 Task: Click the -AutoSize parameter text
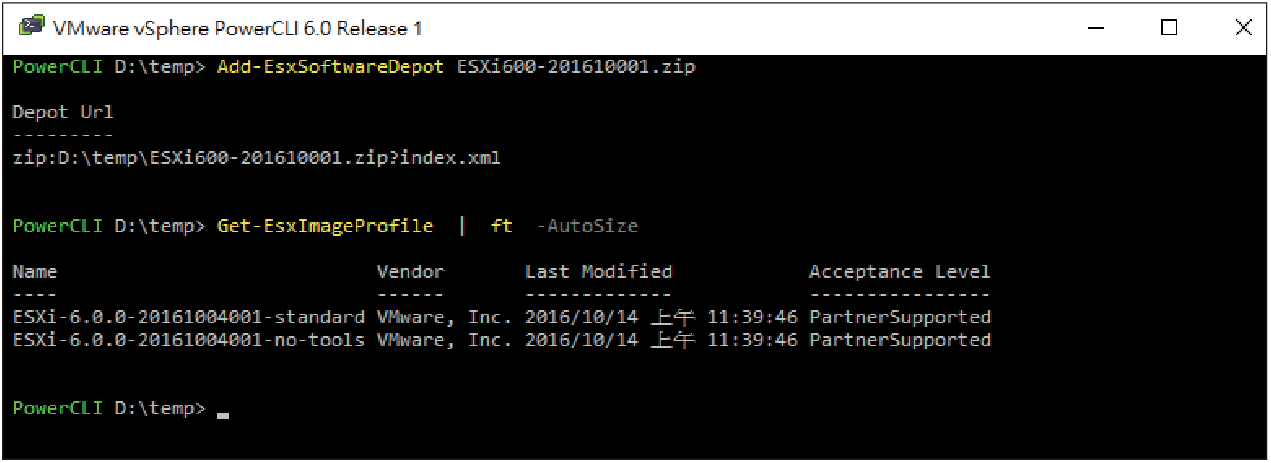[x=587, y=226]
